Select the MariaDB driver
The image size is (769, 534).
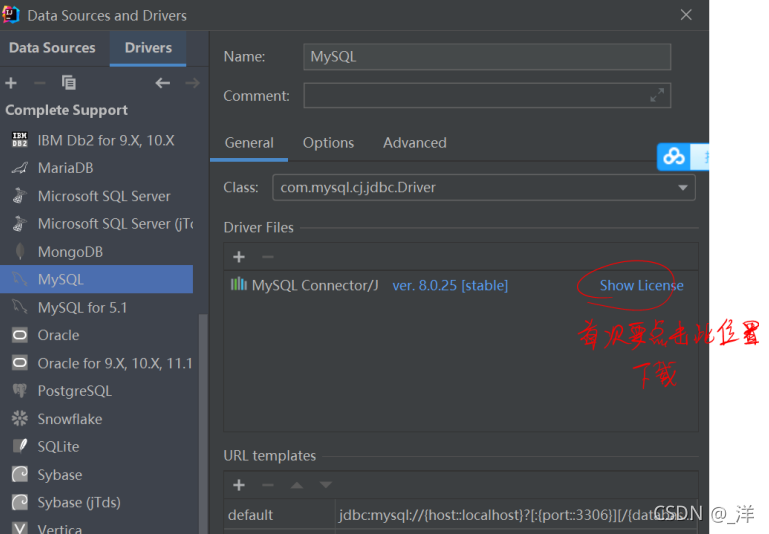(x=97, y=168)
